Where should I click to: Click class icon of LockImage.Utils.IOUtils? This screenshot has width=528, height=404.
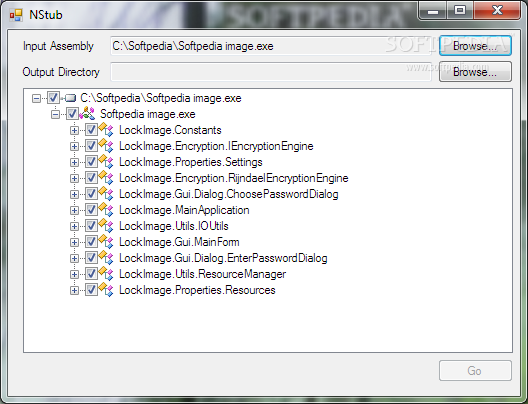coord(106,226)
